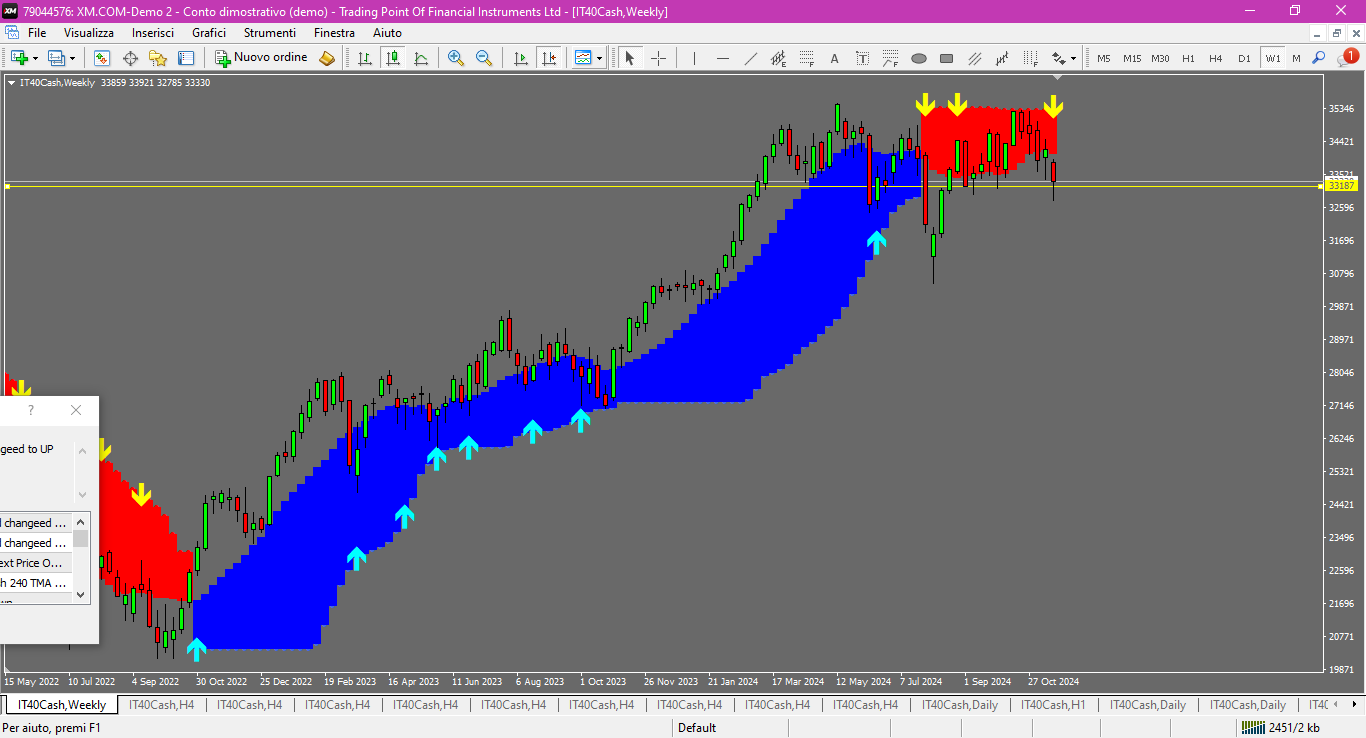Expand the new chart dropdown arrow

coord(34,58)
